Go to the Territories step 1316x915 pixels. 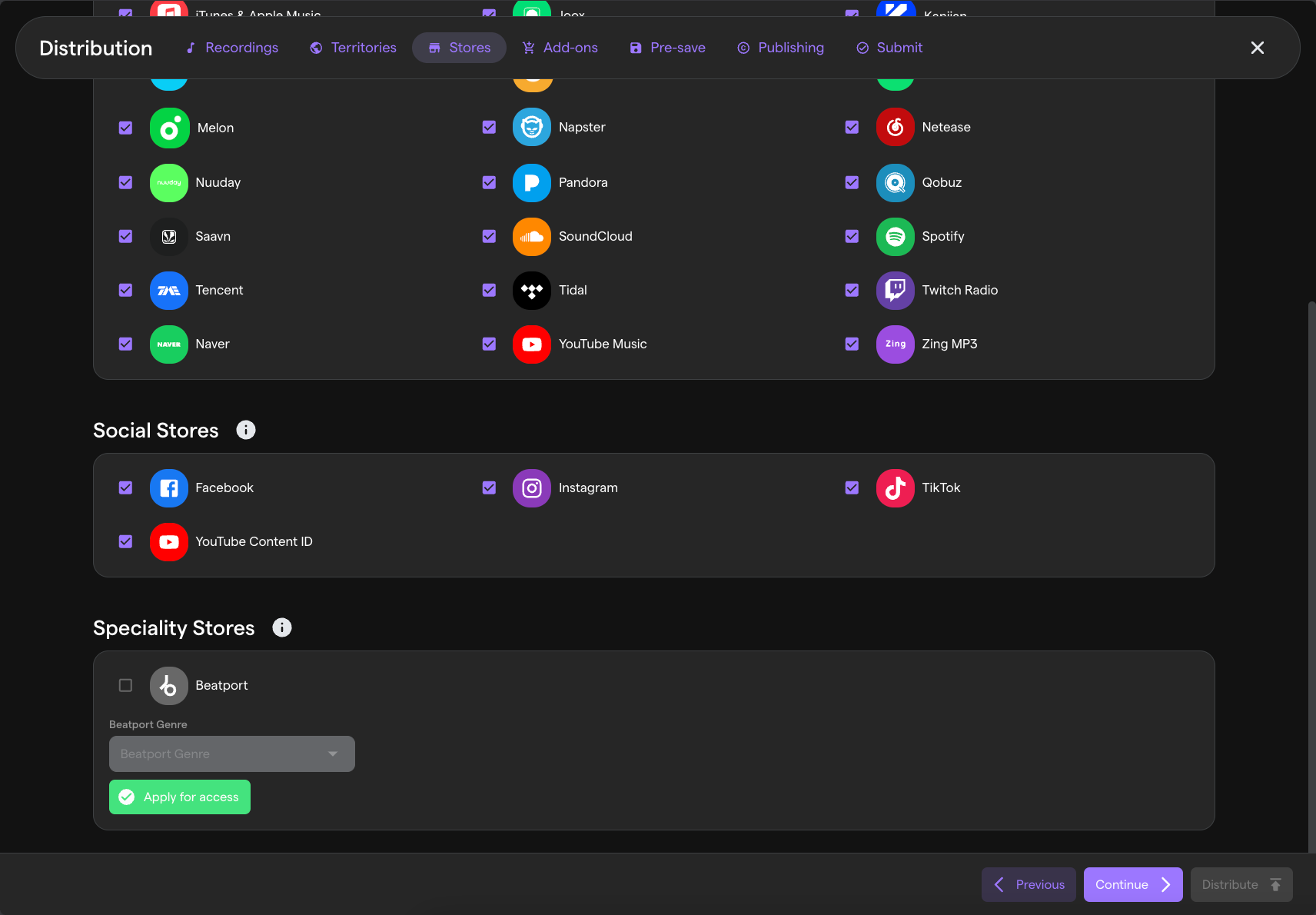pos(354,48)
